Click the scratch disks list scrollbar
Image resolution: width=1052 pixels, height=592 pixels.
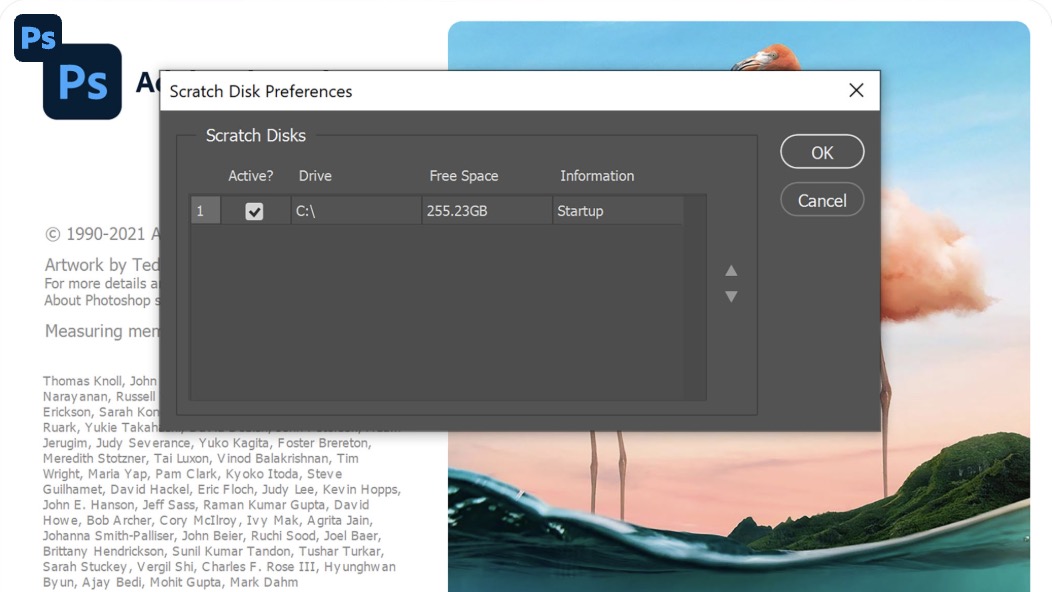click(x=695, y=297)
